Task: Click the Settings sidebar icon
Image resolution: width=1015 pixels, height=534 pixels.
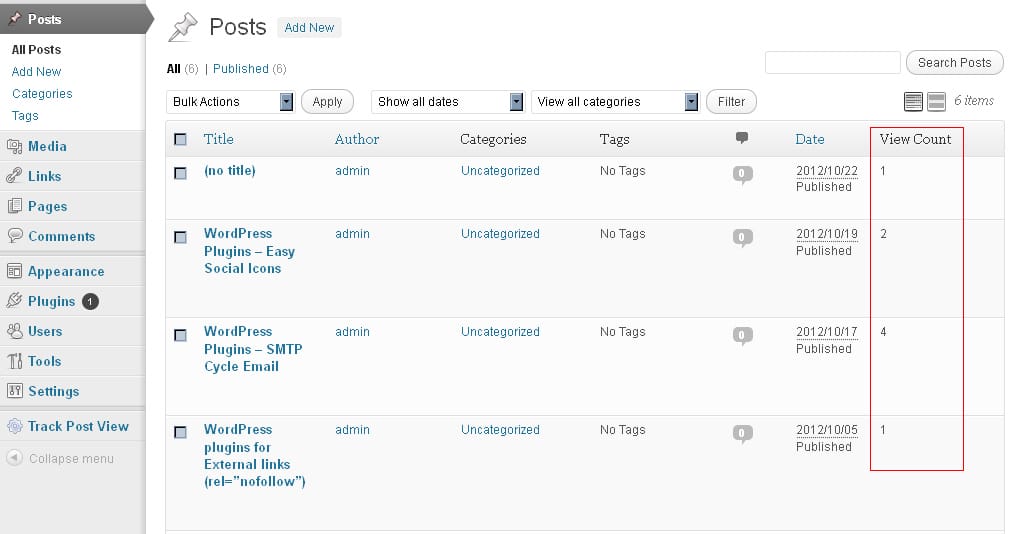Action: 14,391
